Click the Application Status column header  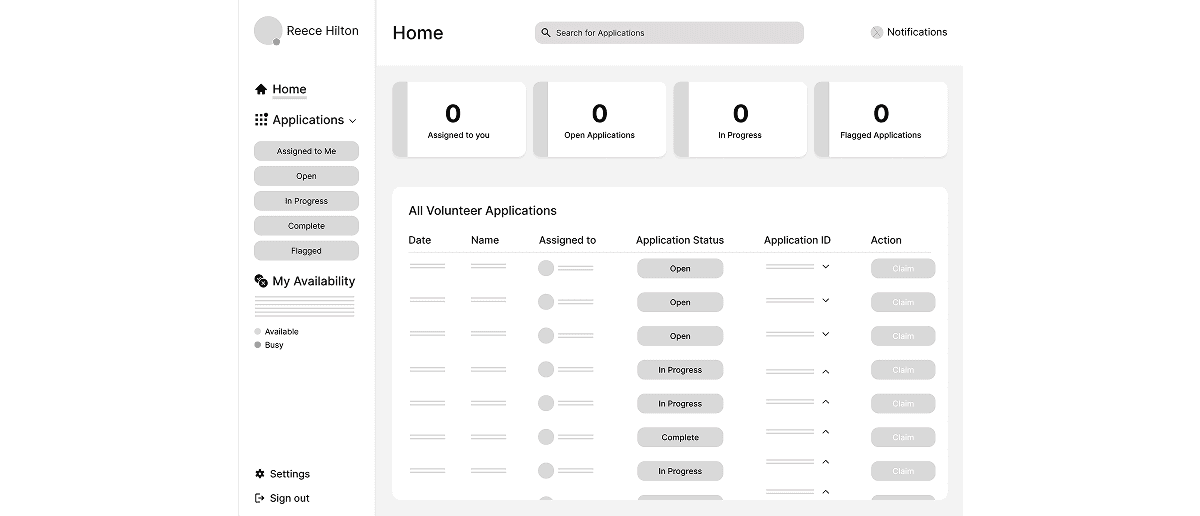tap(680, 240)
